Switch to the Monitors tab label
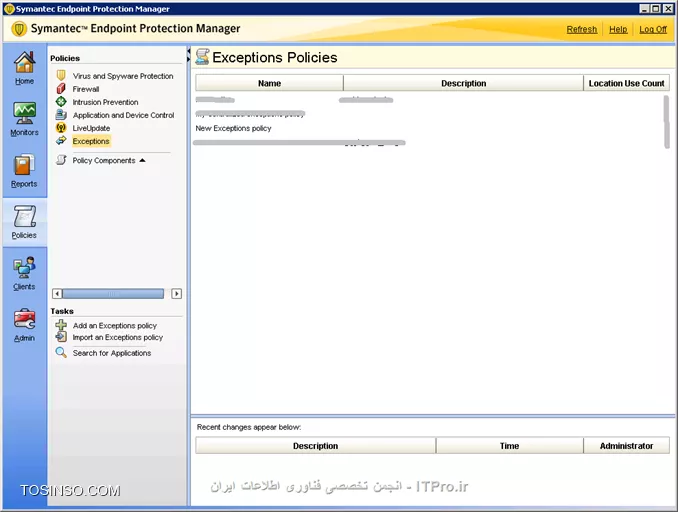Viewport: 678px width, 512px height. click(x=24, y=132)
